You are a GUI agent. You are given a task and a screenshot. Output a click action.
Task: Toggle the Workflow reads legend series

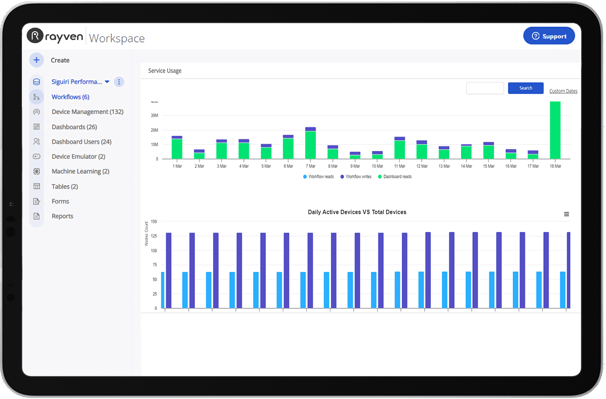click(x=318, y=177)
